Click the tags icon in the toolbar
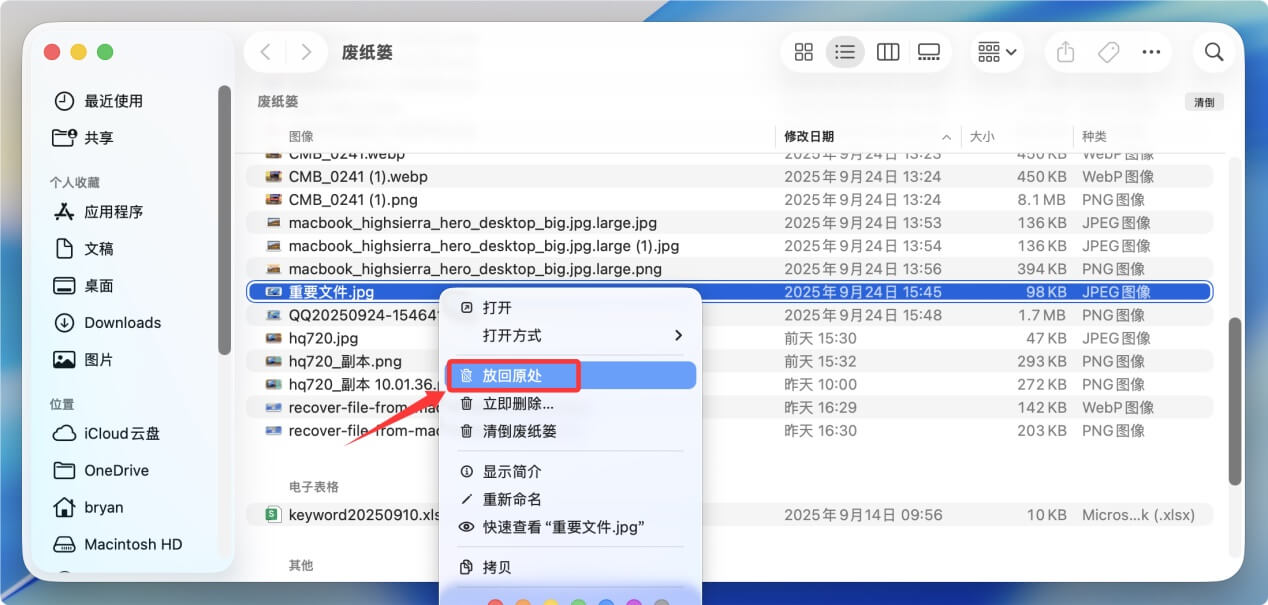Viewport: 1268px width, 605px height. [1108, 51]
